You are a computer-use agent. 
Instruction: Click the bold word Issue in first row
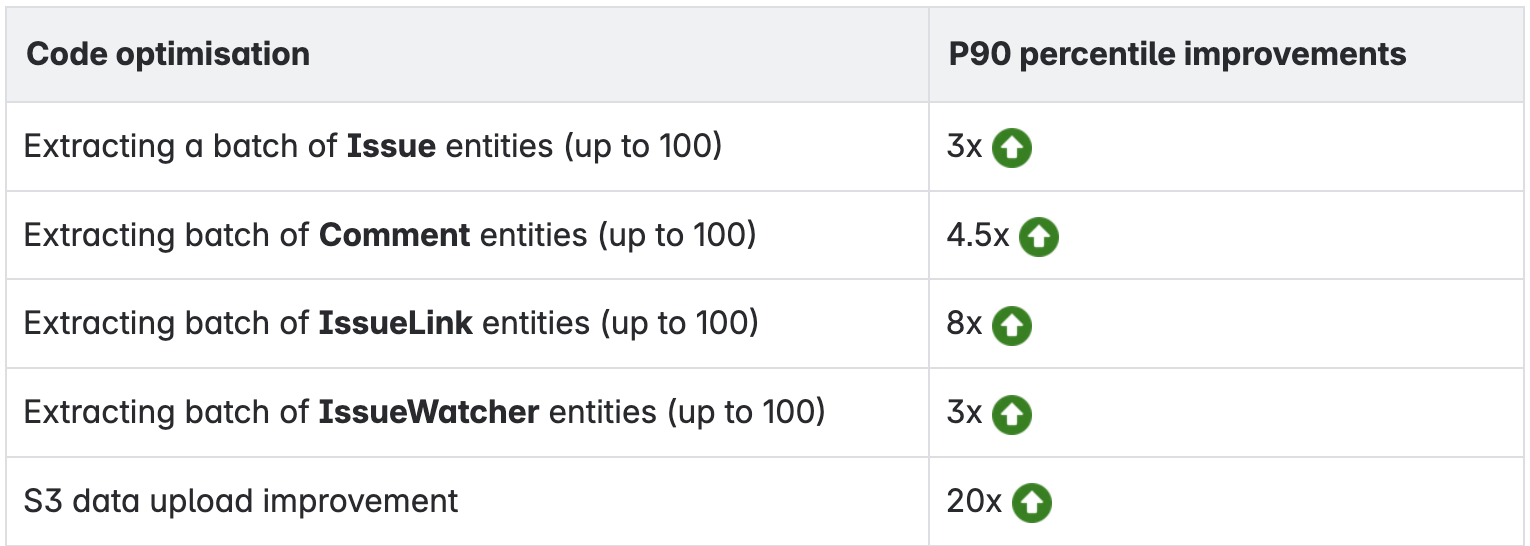pos(391,147)
